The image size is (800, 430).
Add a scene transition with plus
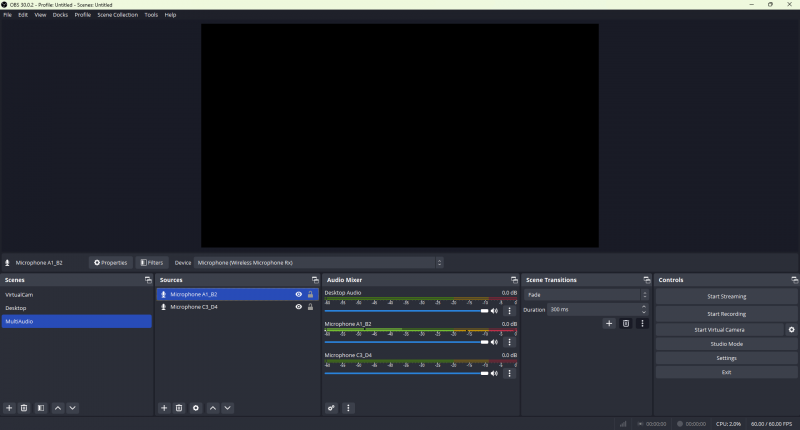609,323
